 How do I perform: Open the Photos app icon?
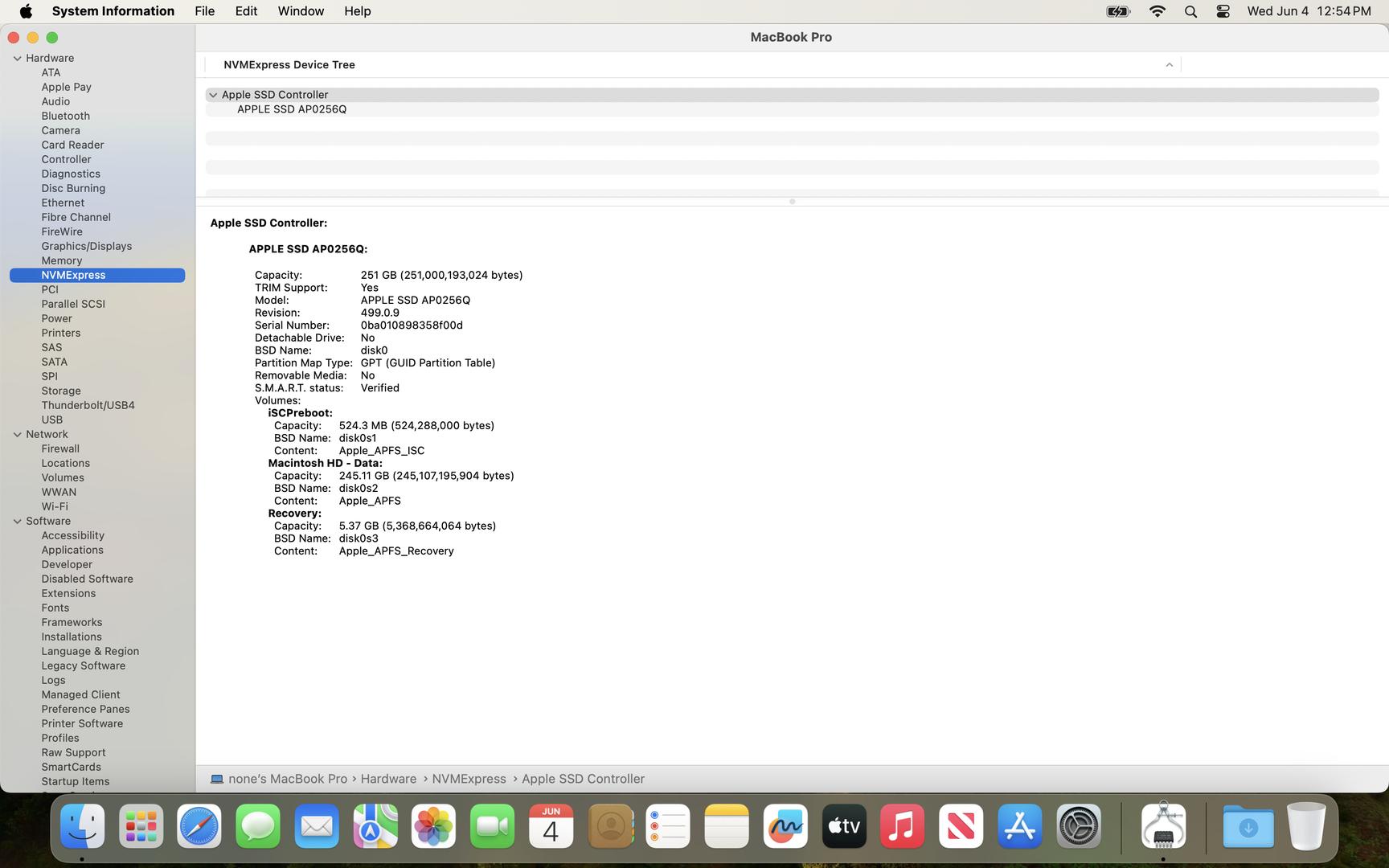[x=433, y=826]
